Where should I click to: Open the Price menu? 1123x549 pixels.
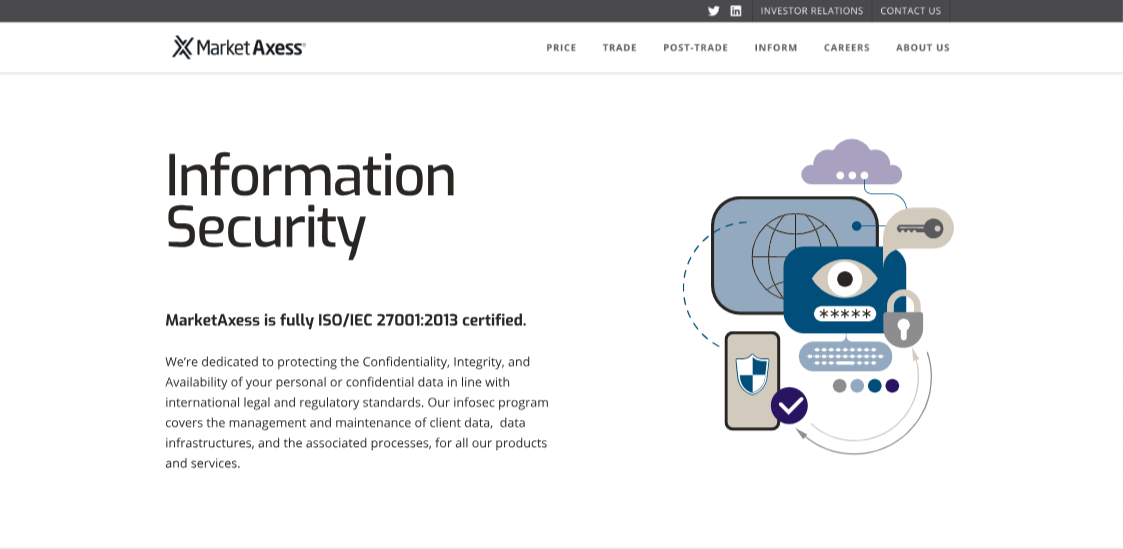click(x=561, y=48)
